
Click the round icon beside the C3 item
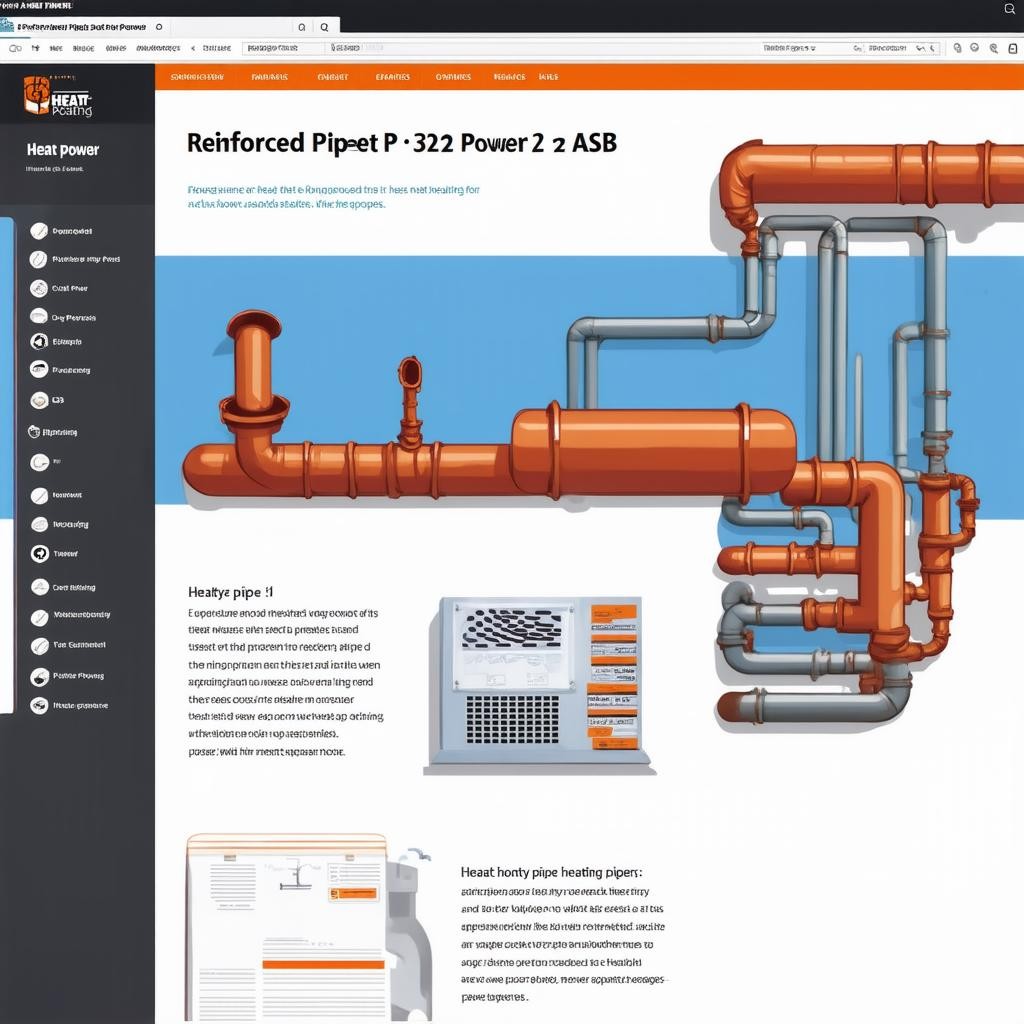pos(39,400)
